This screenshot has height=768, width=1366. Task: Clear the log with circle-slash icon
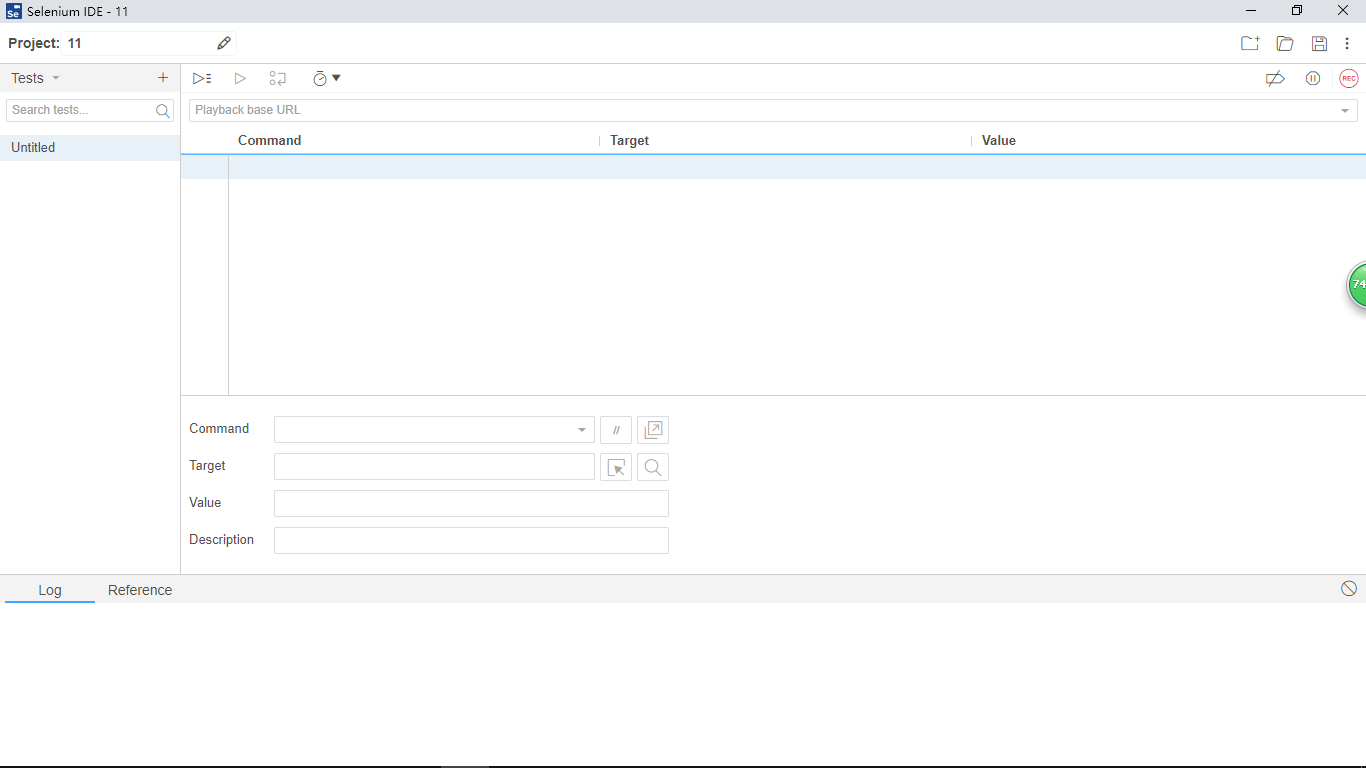[1349, 589]
